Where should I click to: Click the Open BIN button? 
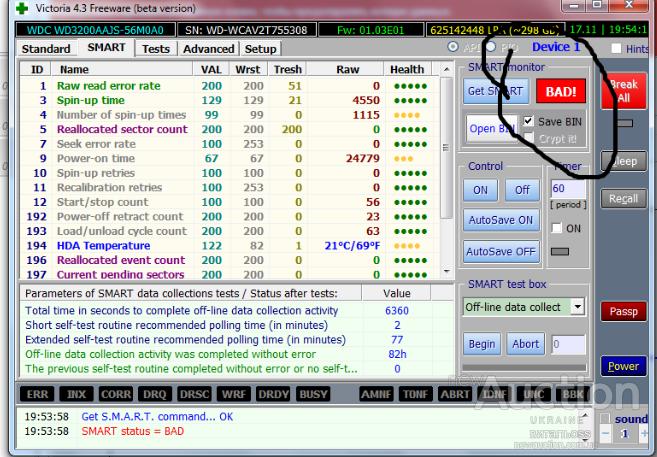[x=491, y=129]
